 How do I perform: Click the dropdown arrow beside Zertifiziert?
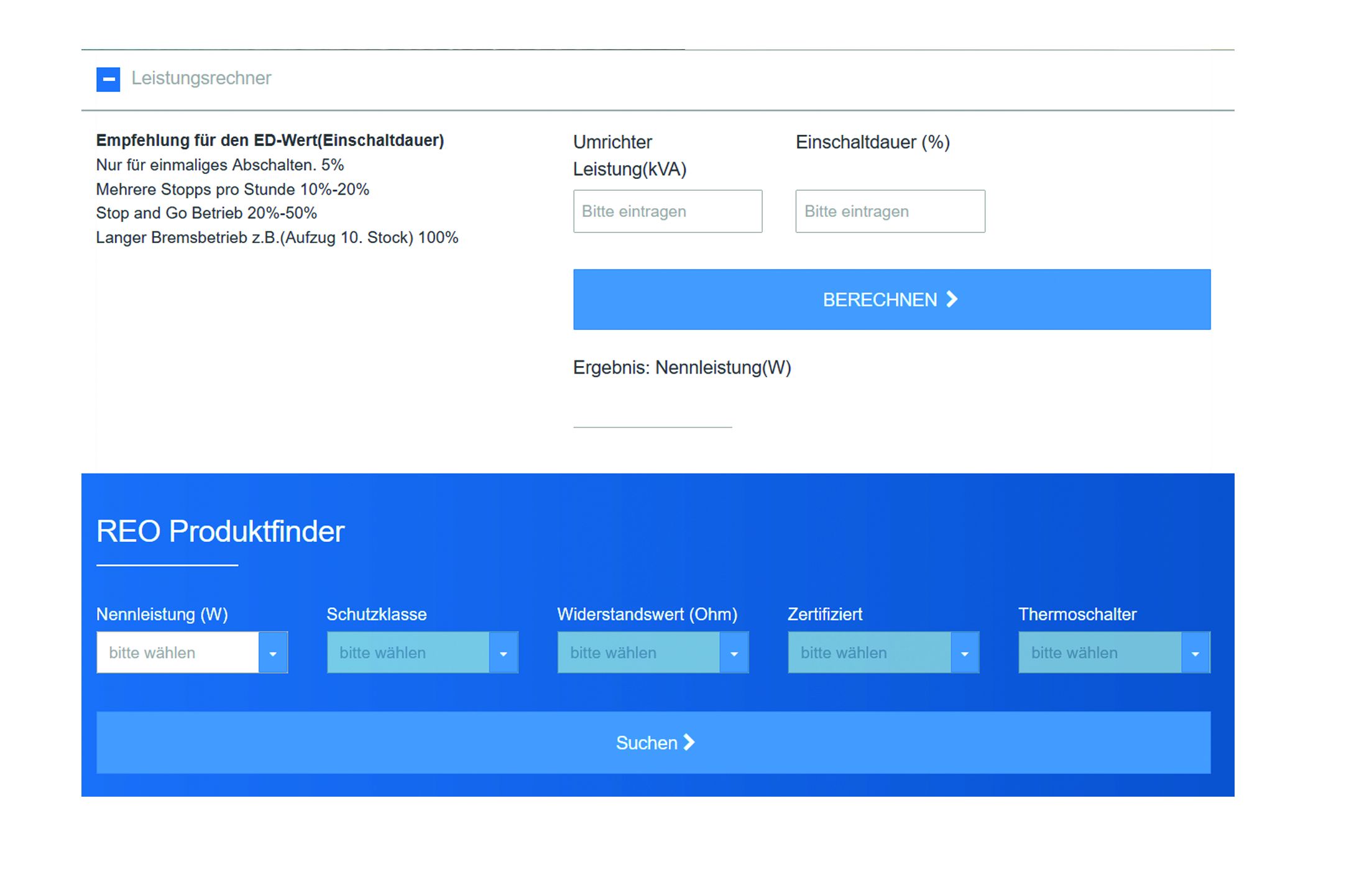(x=965, y=653)
